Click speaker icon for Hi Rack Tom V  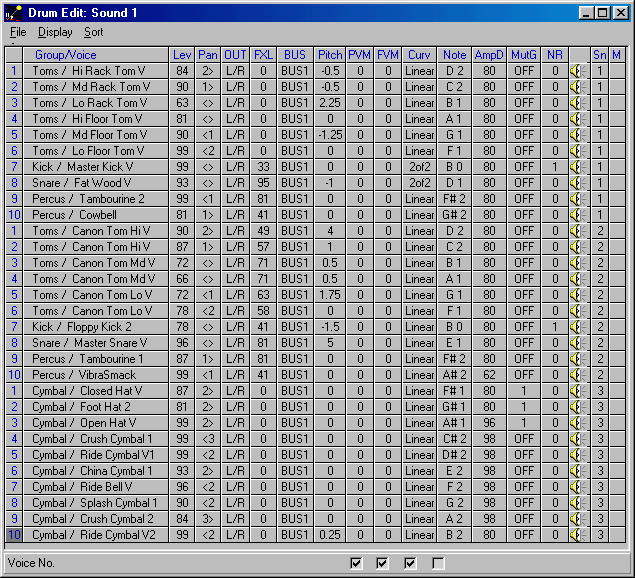click(577, 71)
